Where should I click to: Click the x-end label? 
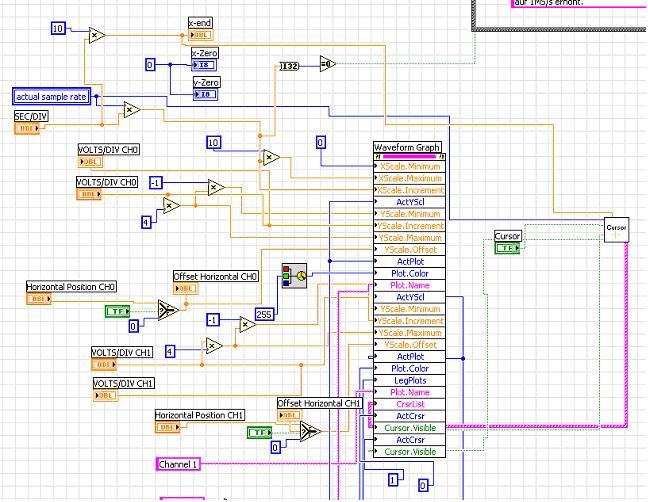coord(200,23)
